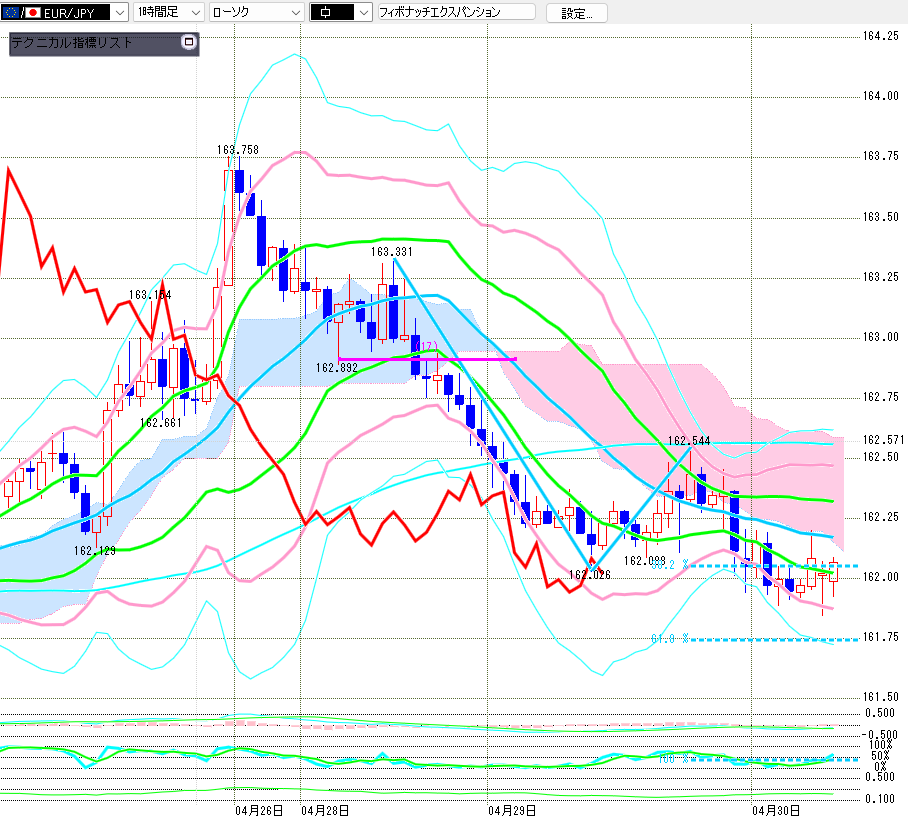Click the 04月30日 date label on the axis
This screenshot has height=820, width=908.
click(776, 811)
